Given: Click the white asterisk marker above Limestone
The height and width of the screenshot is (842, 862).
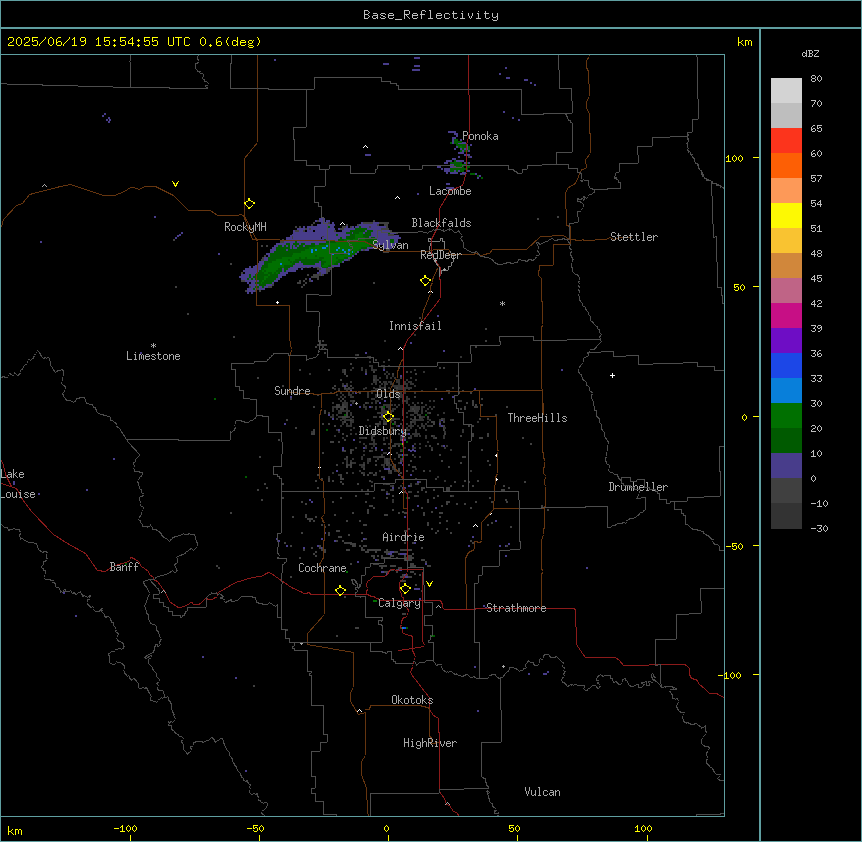Looking at the screenshot, I should 153,346.
